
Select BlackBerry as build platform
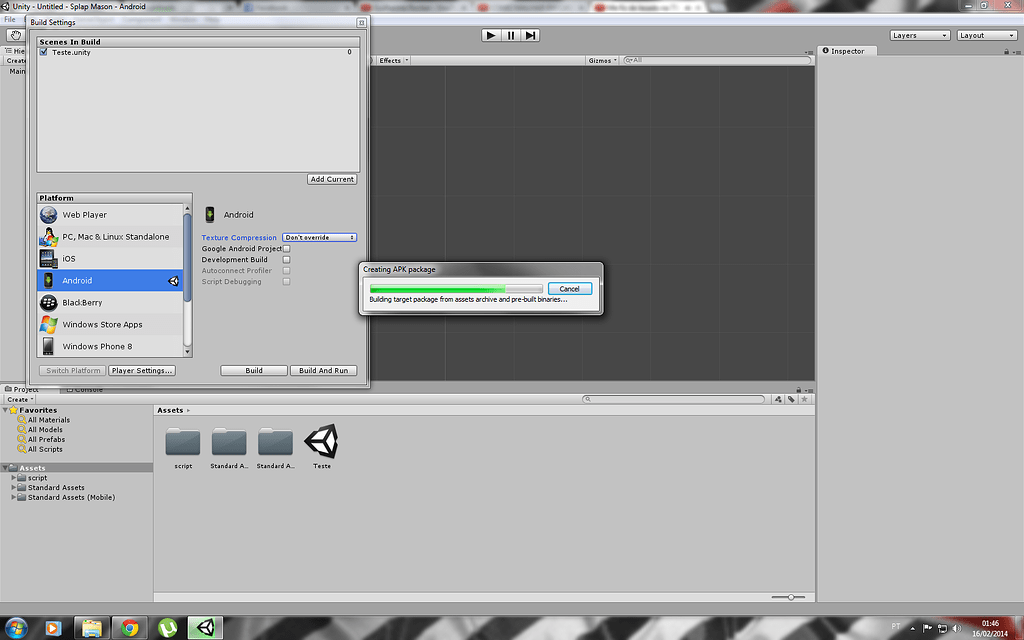80,302
